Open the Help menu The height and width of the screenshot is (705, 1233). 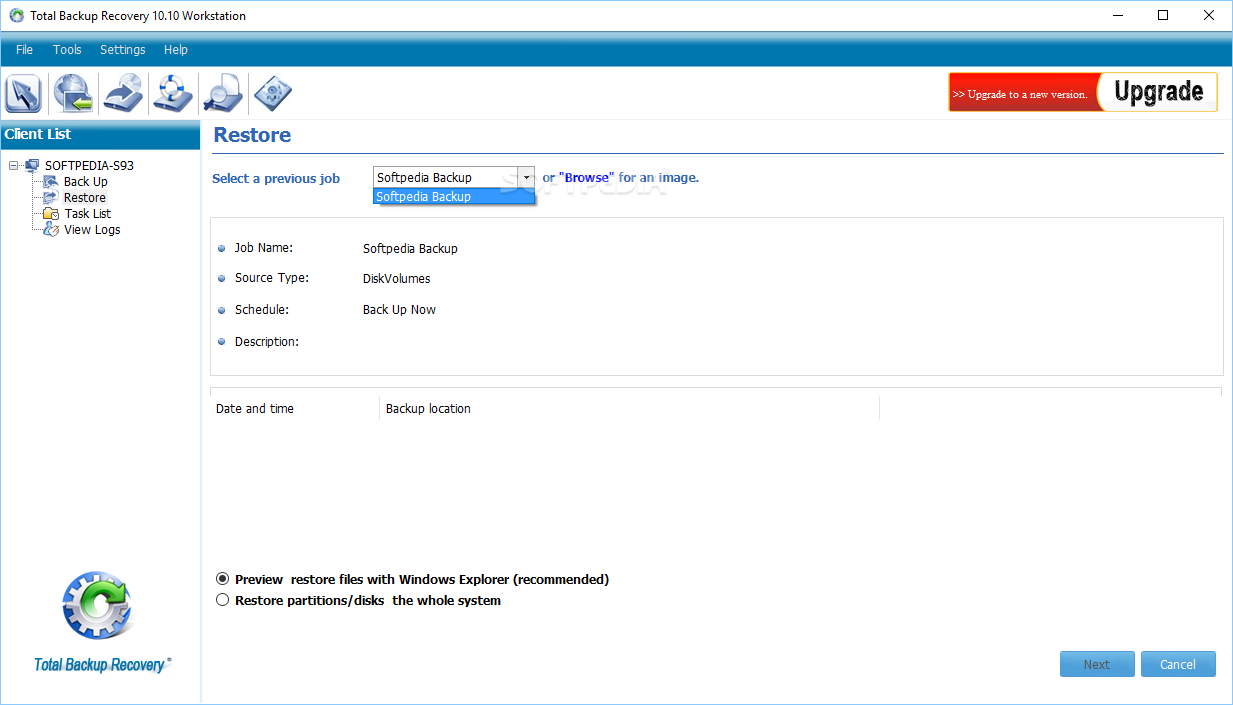coord(176,50)
